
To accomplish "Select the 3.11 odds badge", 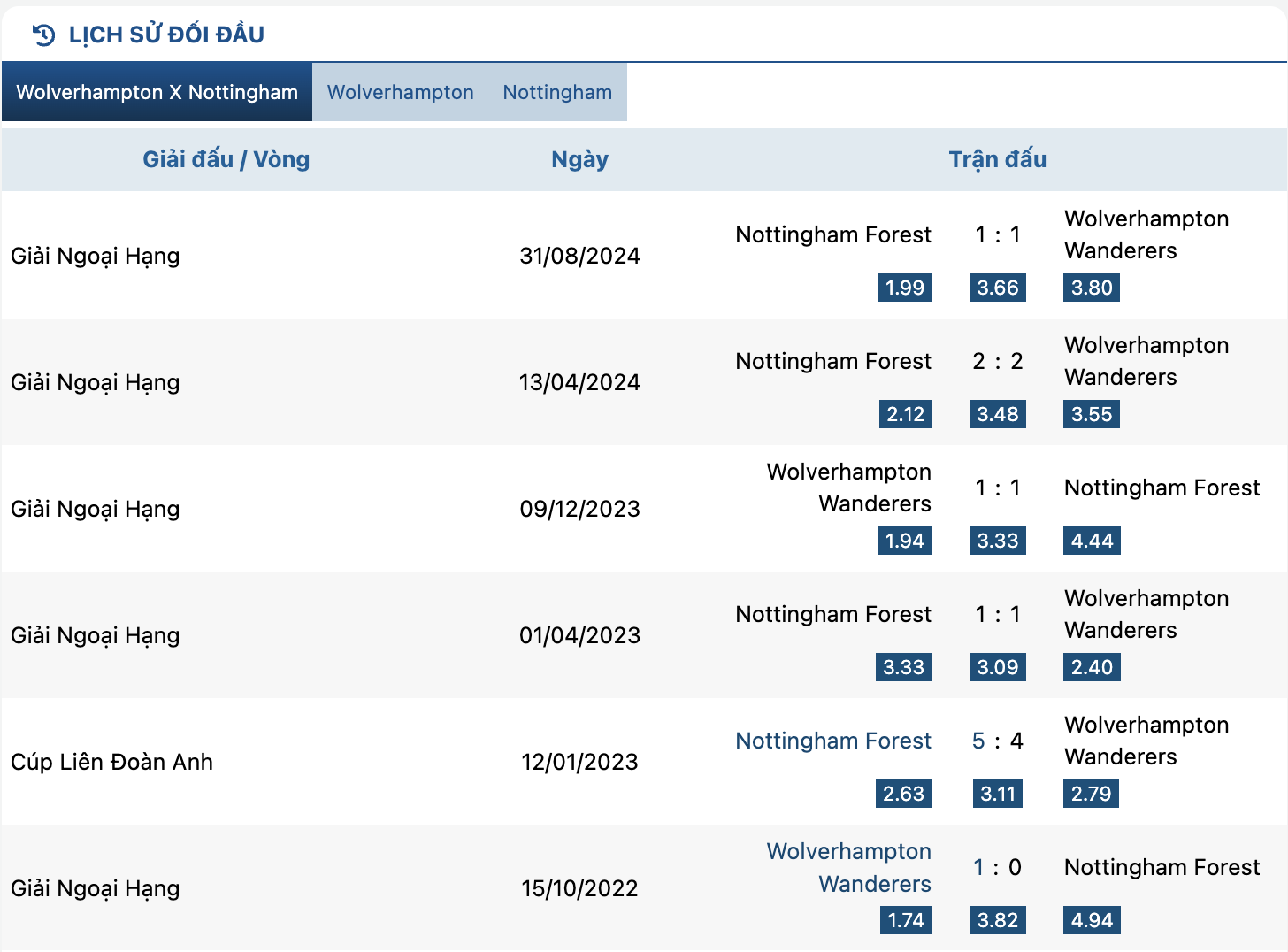I will click(998, 794).
